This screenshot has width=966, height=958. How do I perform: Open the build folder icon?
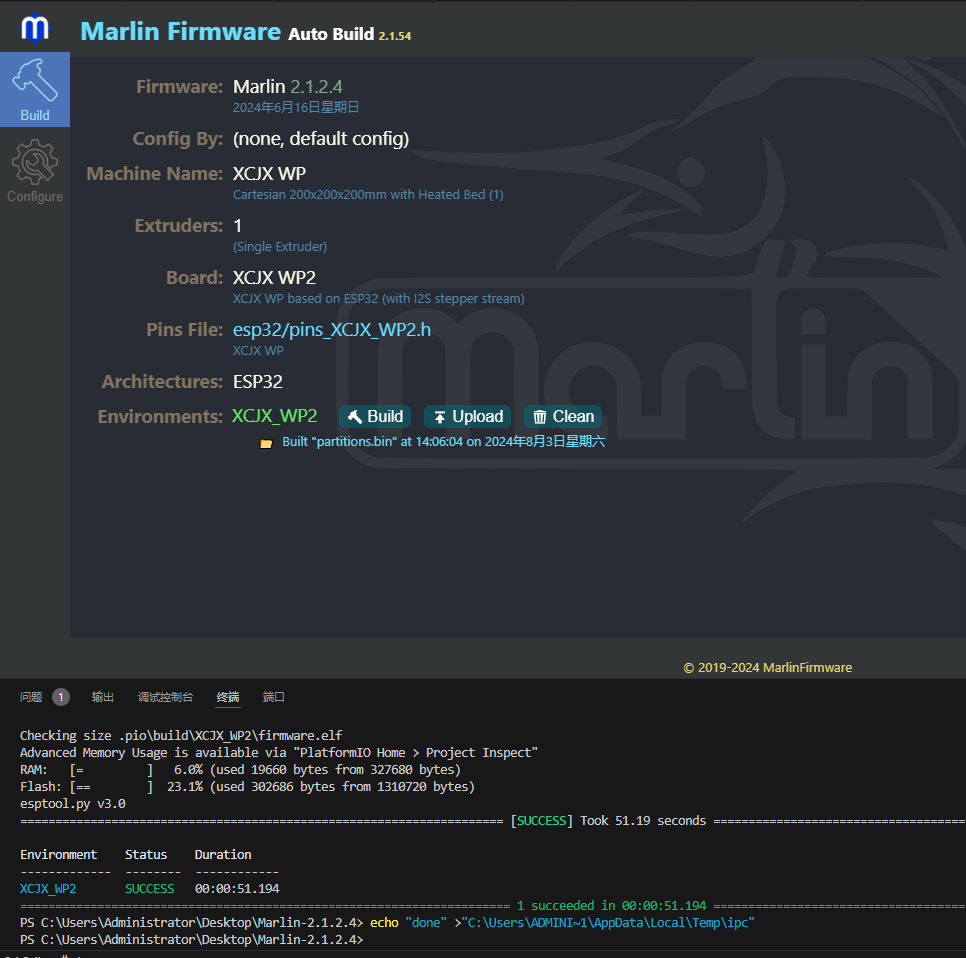click(266, 443)
